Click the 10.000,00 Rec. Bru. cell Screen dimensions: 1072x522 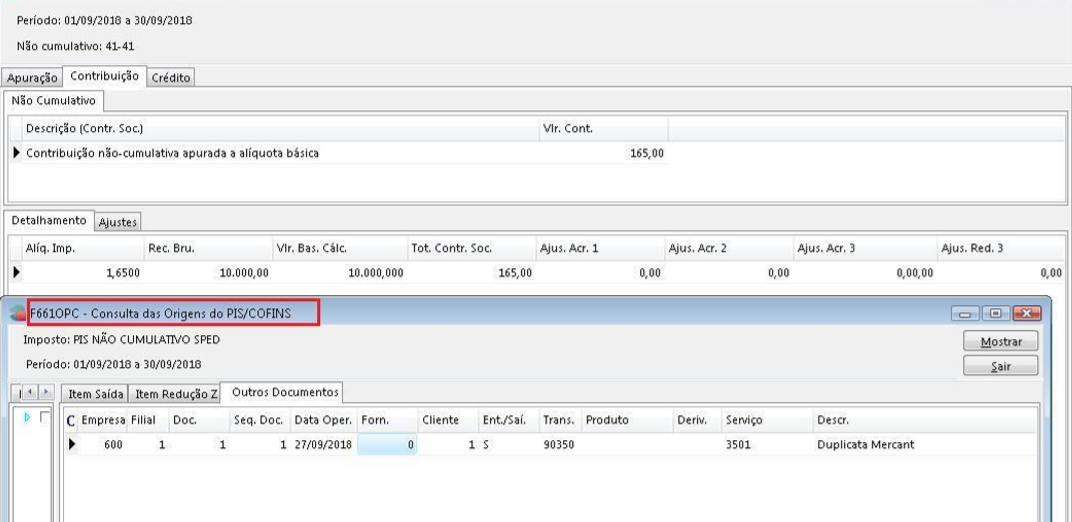point(244,273)
